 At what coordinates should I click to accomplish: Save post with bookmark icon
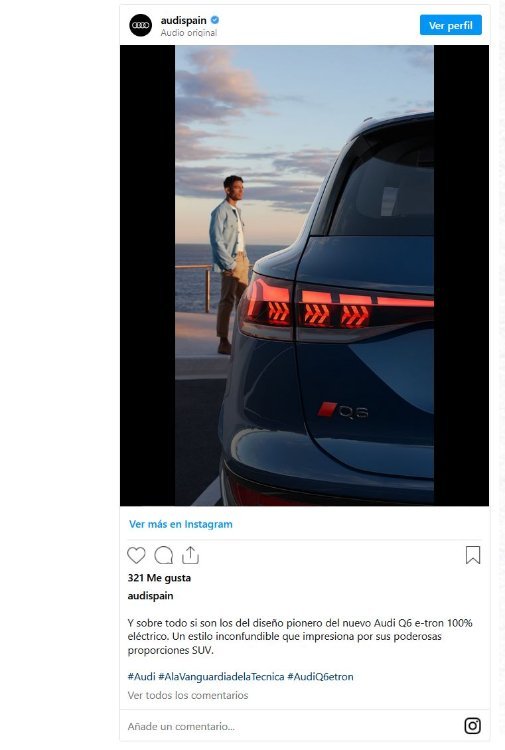click(473, 555)
